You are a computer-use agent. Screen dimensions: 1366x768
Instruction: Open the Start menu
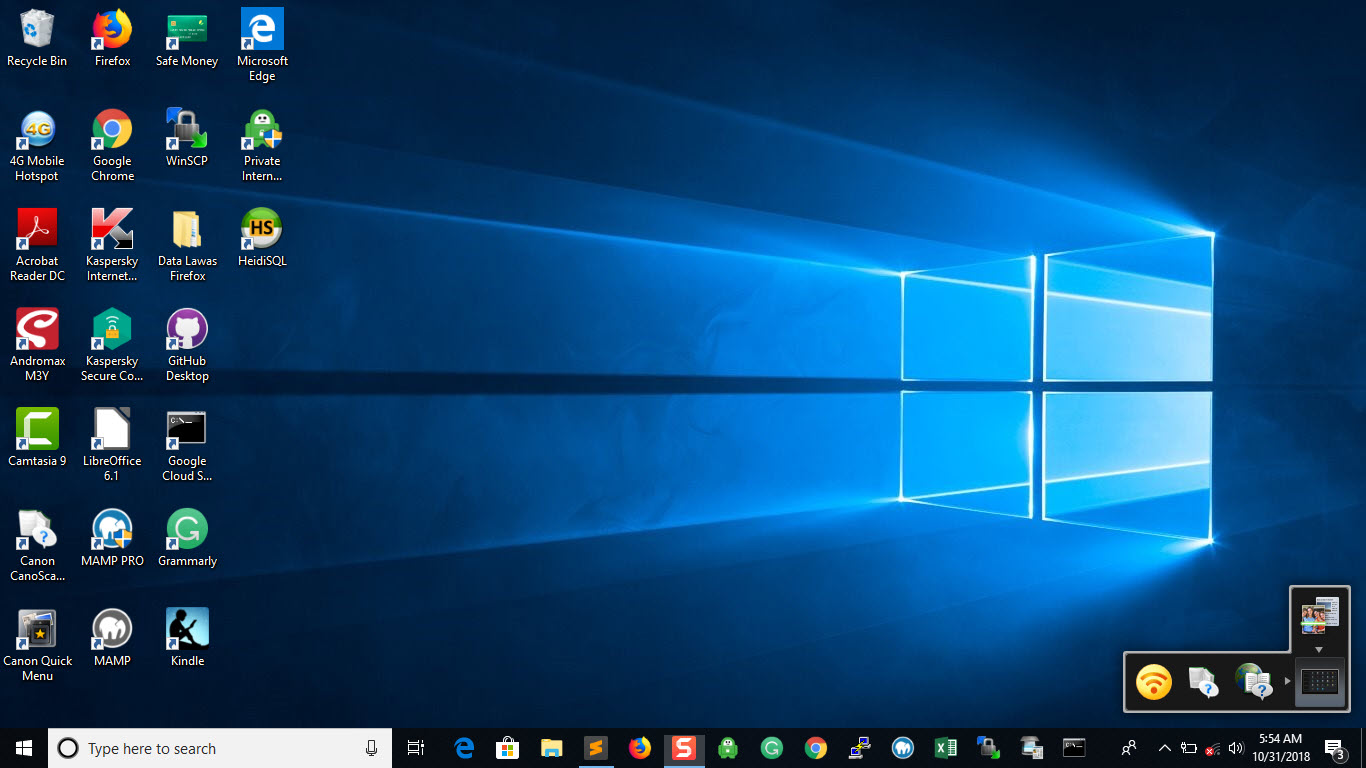point(21,748)
